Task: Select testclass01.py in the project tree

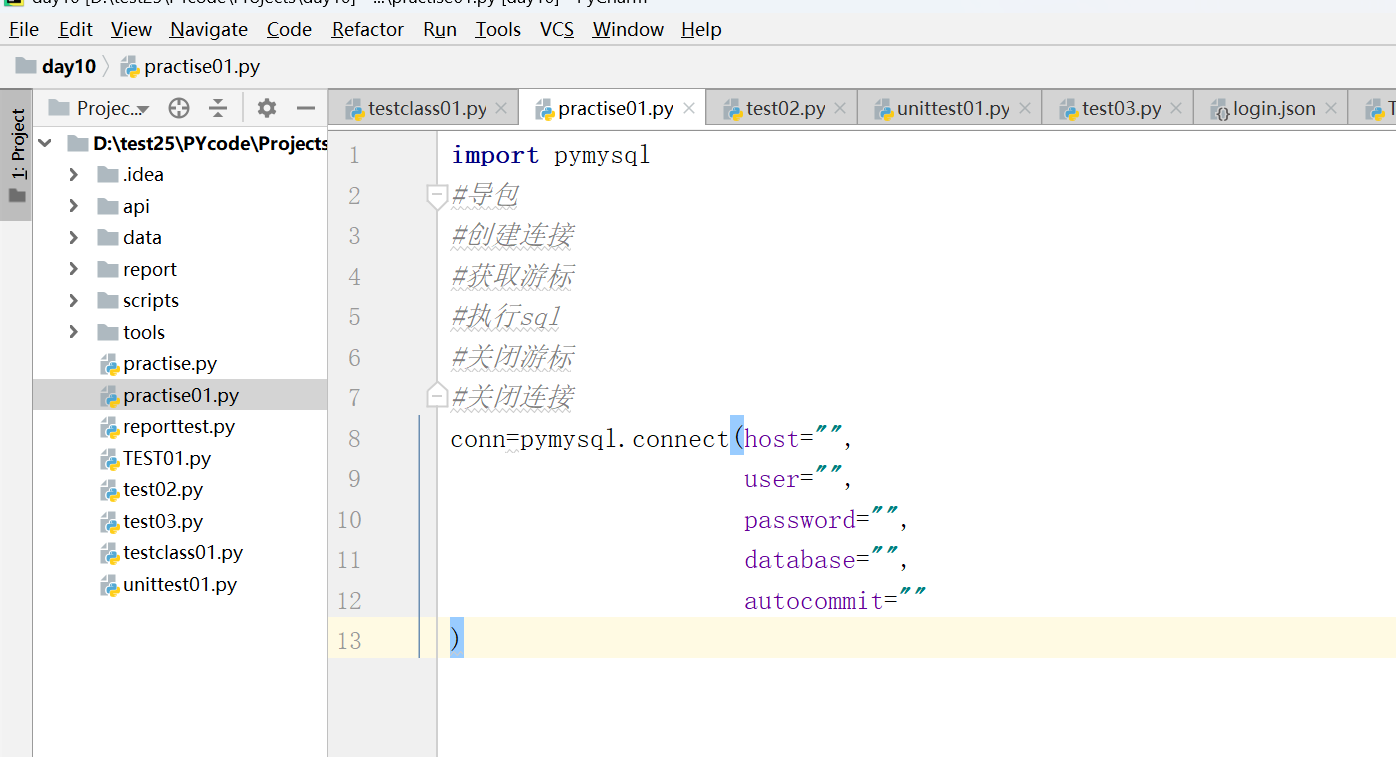Action: [x=182, y=553]
